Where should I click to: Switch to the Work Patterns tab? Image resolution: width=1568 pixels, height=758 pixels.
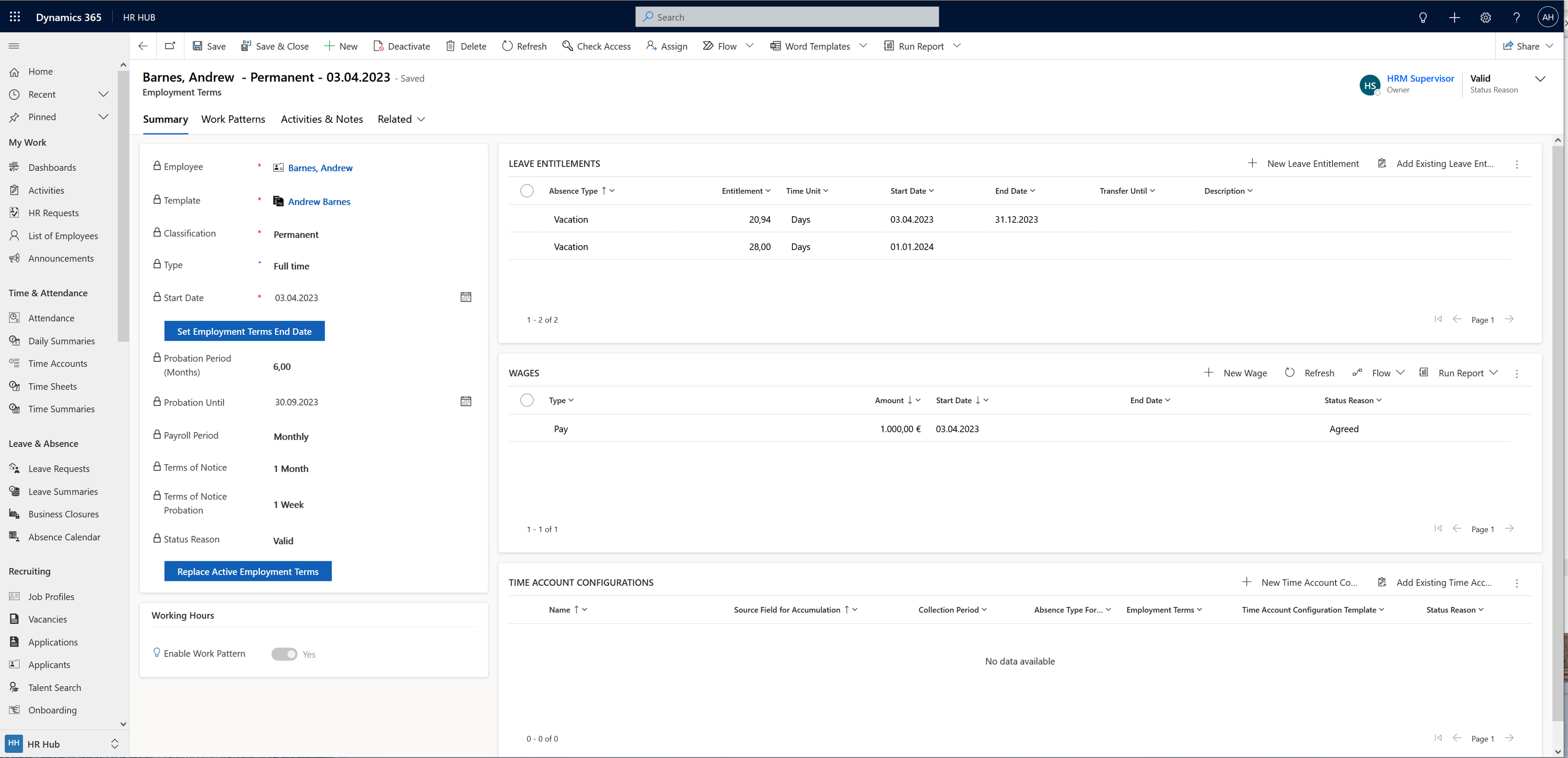coord(233,119)
